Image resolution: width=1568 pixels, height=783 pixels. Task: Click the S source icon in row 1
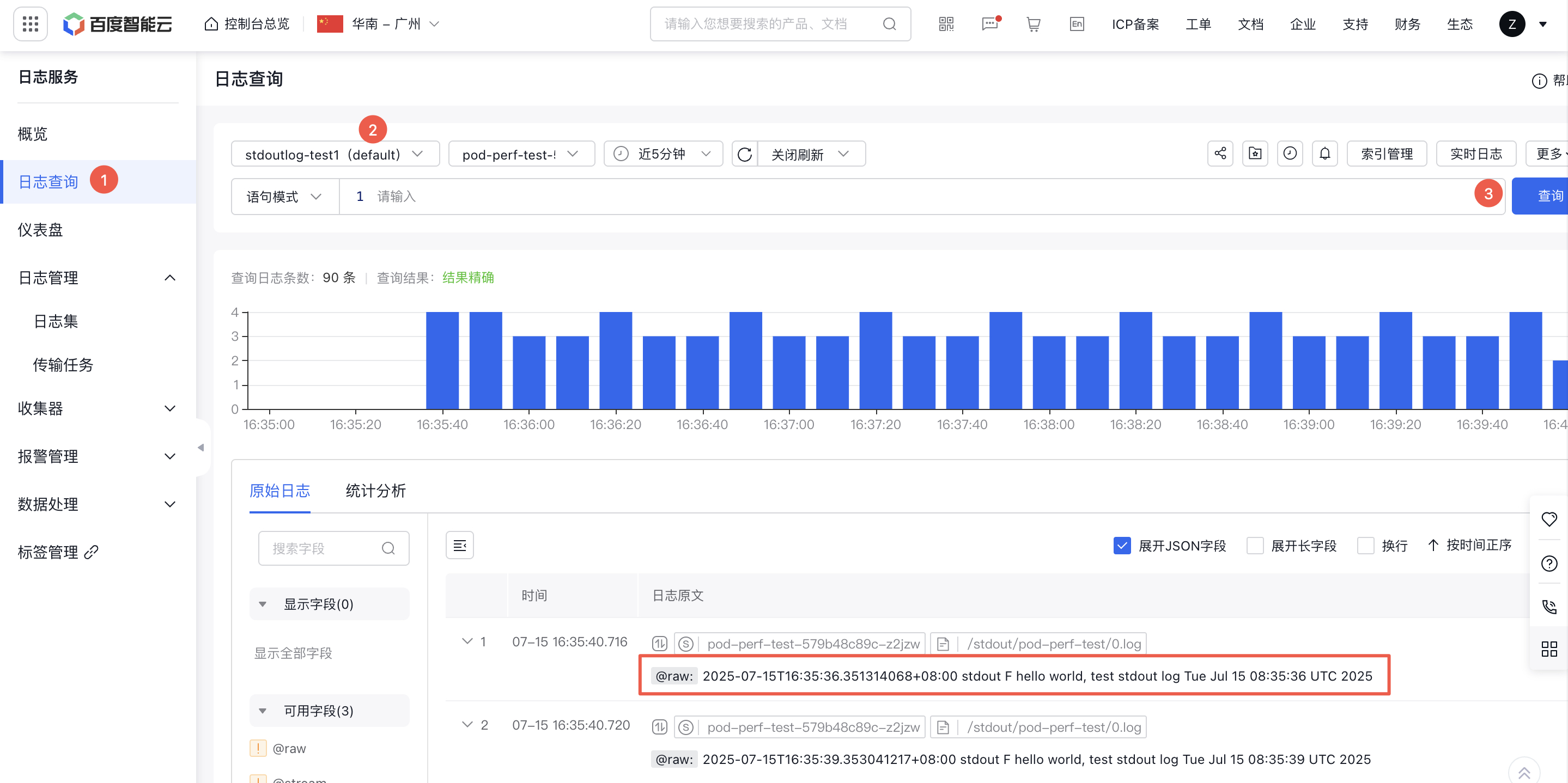pos(686,644)
